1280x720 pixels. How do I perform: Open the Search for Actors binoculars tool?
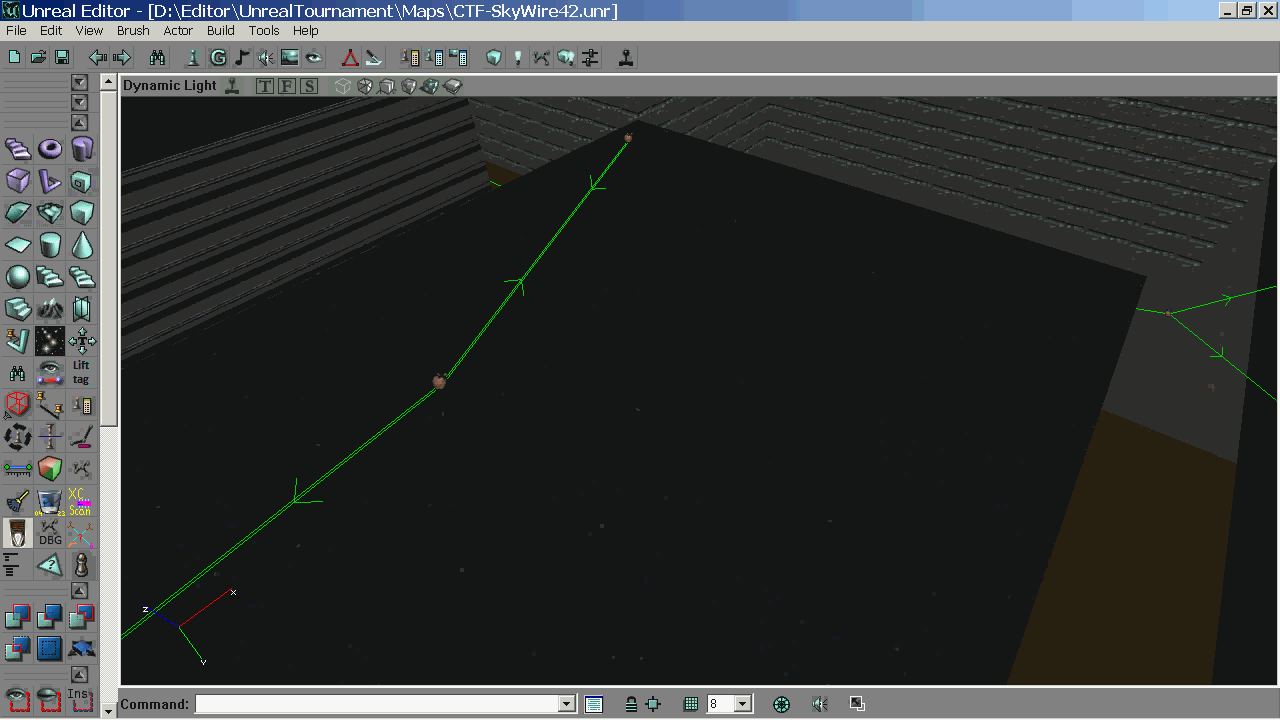[157, 58]
